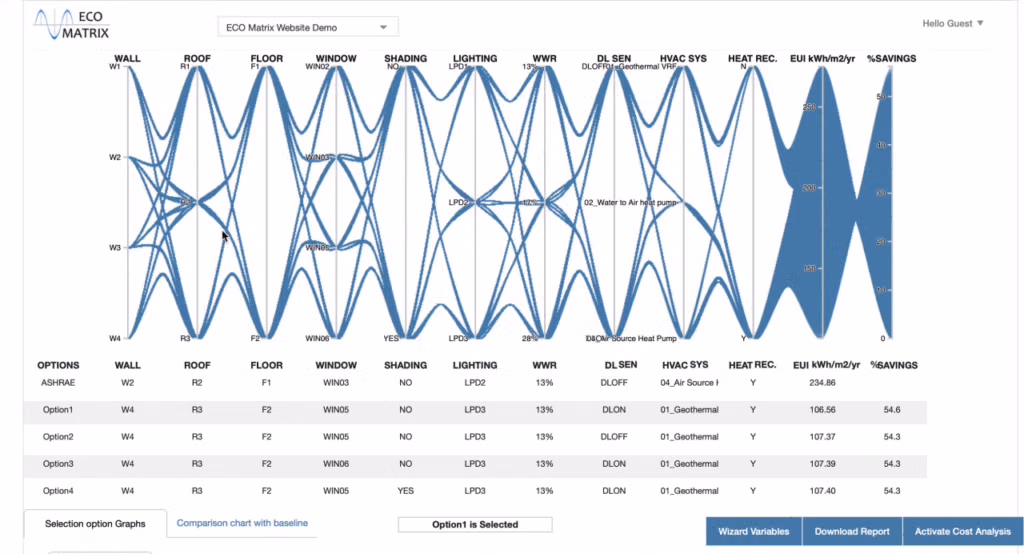Switch to Comparison chart with baseline tab
Viewport: 1024px width, 554px height.
pos(242,523)
